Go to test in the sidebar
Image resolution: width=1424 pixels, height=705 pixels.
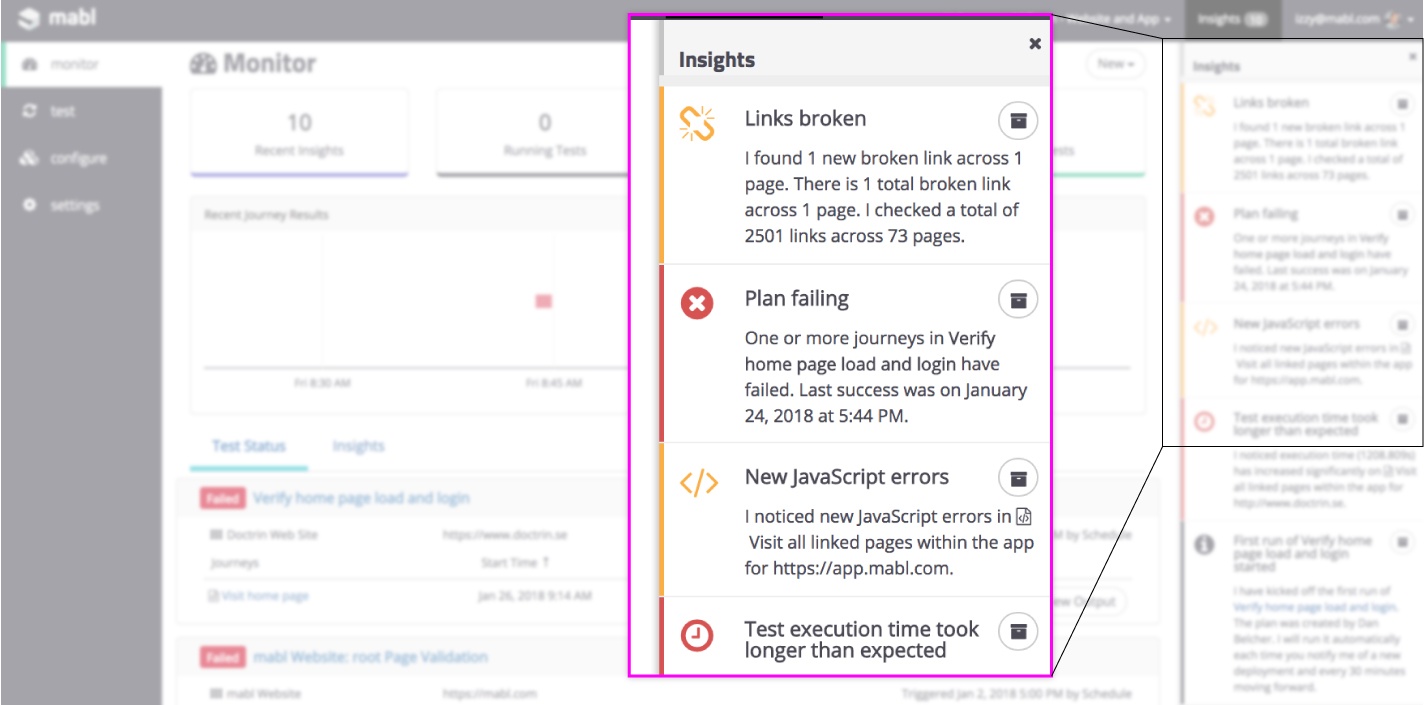tap(63, 111)
